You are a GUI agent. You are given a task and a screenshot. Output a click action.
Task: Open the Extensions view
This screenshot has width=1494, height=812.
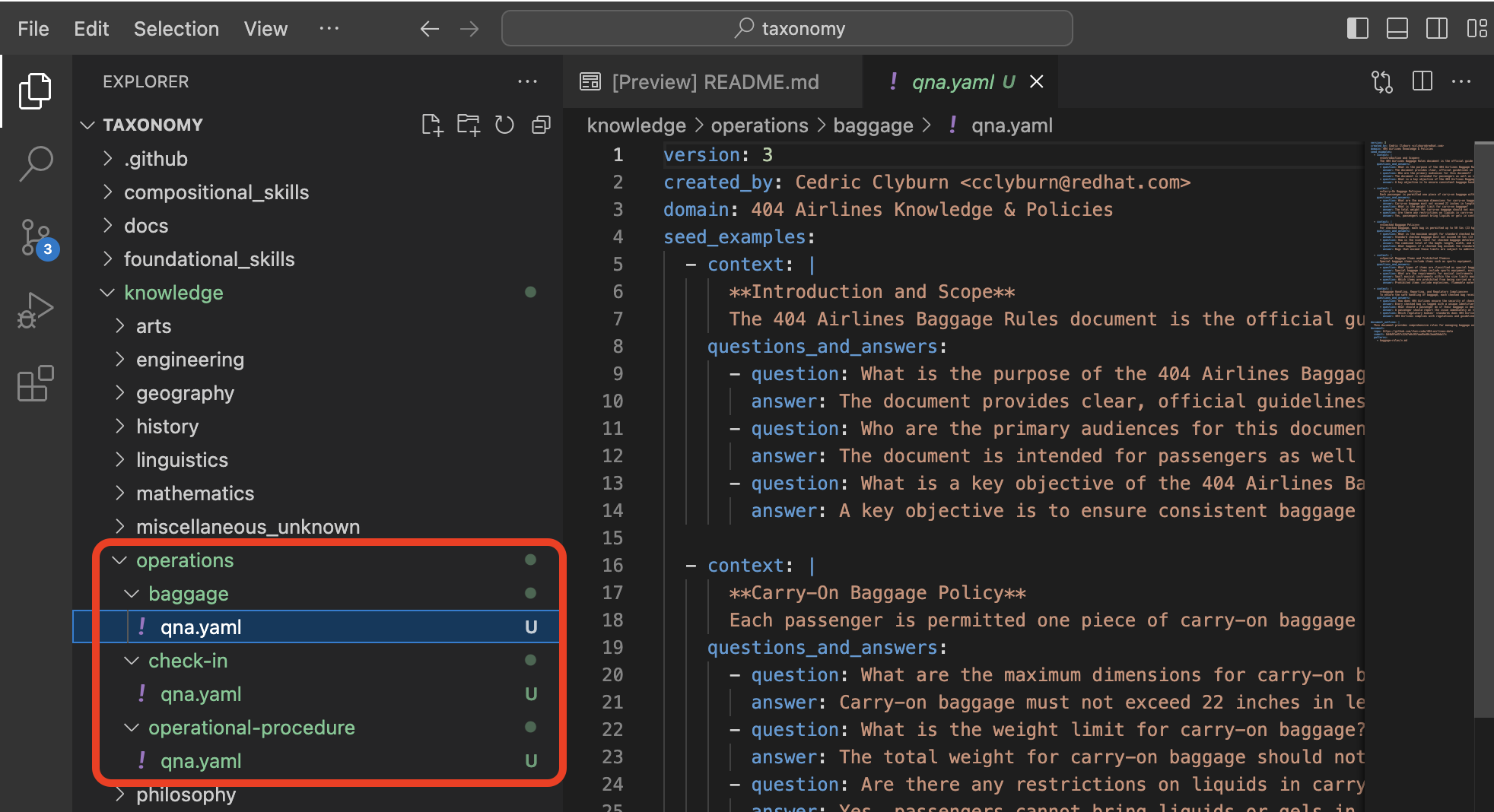tap(36, 384)
